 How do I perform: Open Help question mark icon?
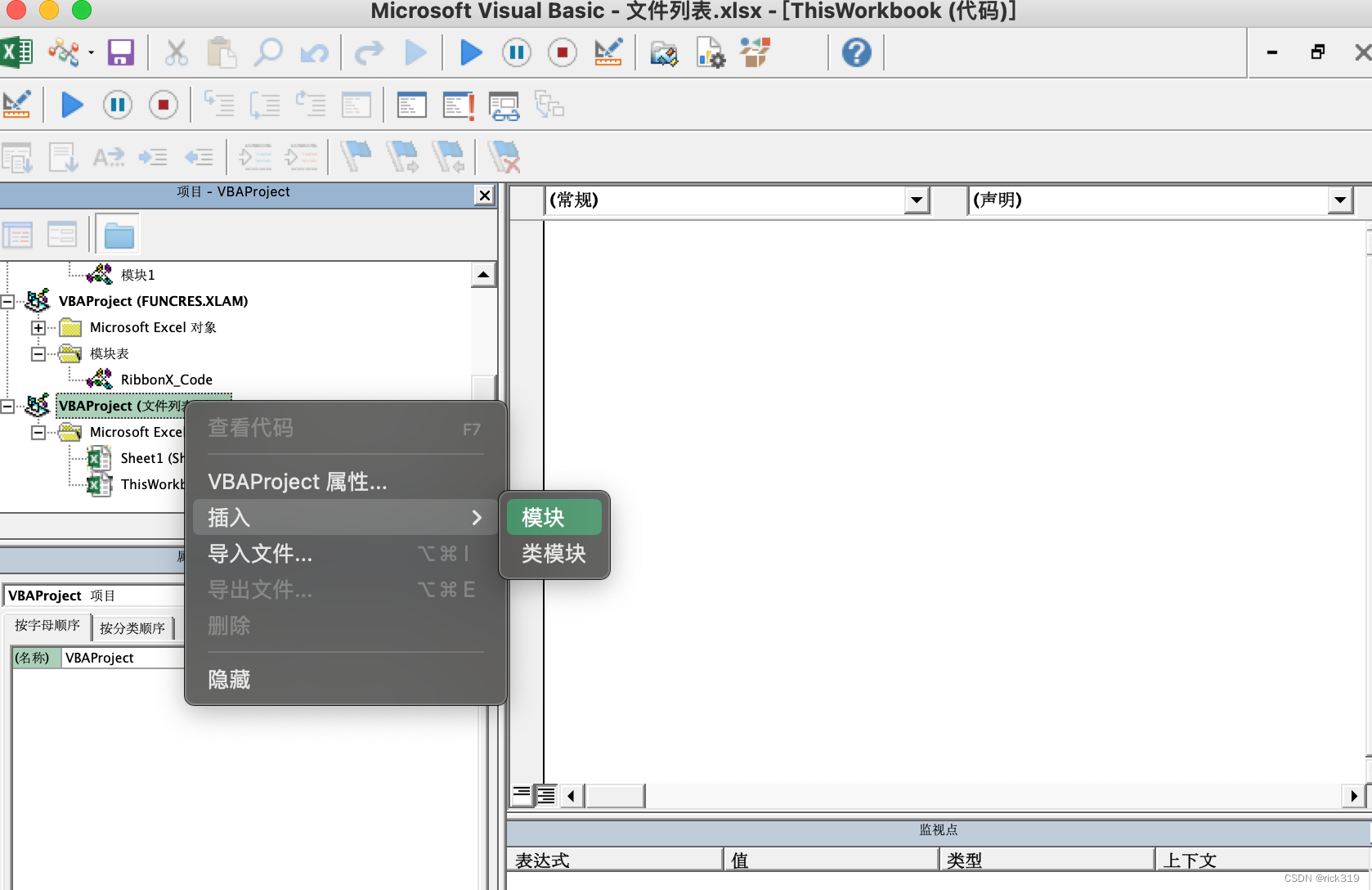(x=856, y=53)
